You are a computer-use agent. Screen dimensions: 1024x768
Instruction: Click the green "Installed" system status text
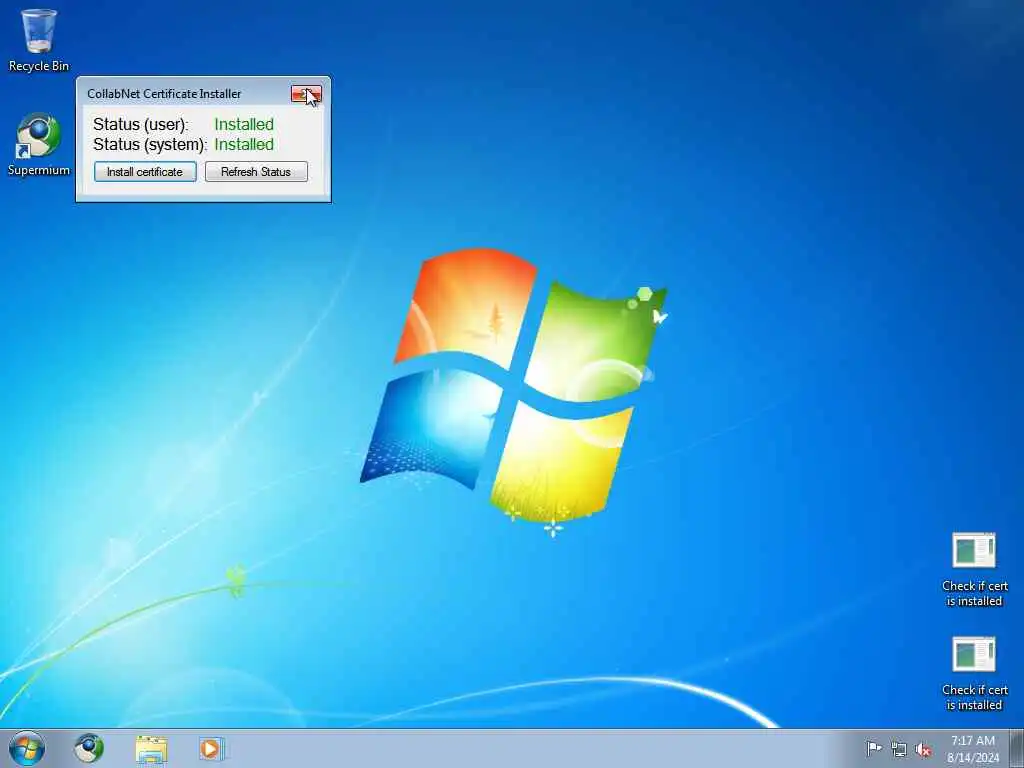244,144
